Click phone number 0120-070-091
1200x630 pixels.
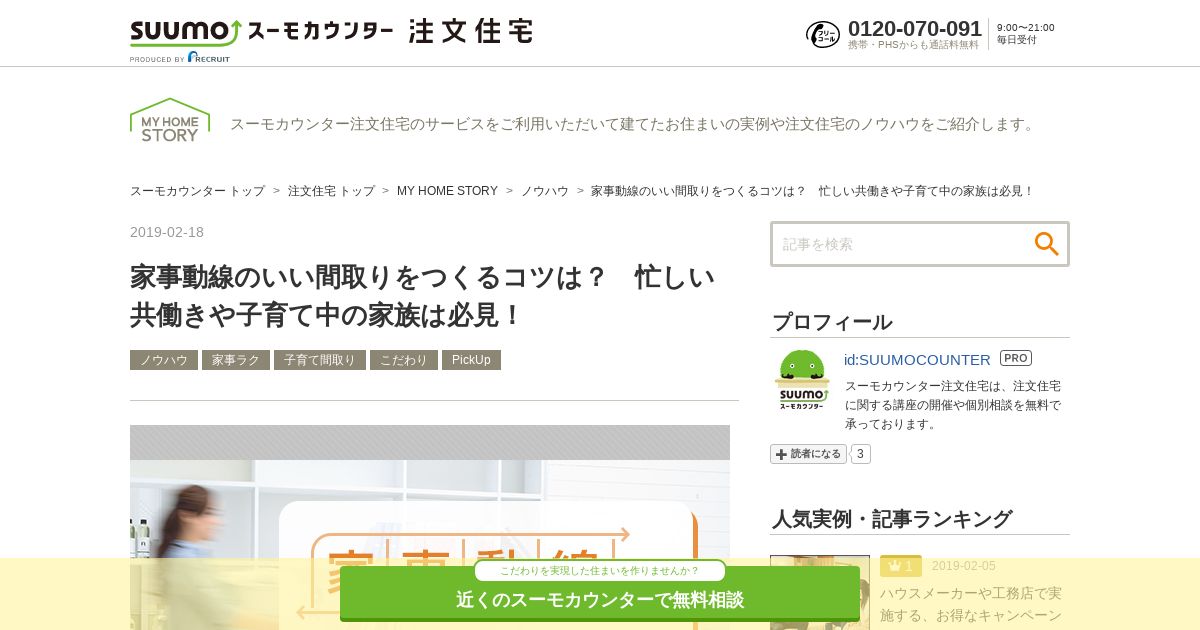915,29
